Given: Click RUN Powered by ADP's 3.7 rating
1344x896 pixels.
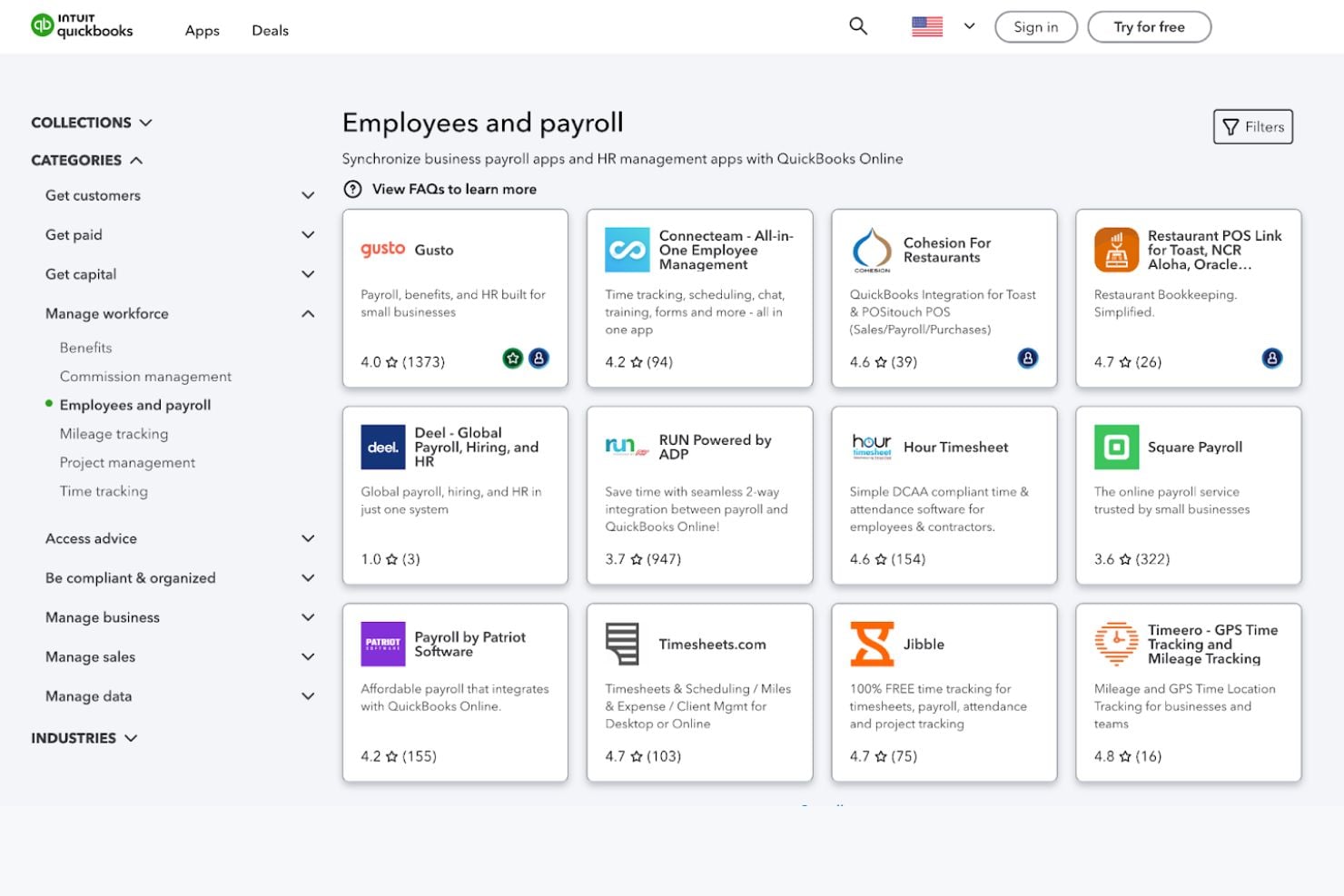Looking at the screenshot, I should [643, 558].
